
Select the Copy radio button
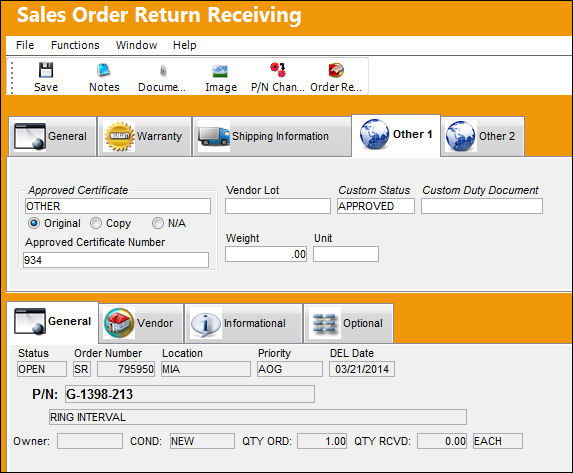(96, 223)
